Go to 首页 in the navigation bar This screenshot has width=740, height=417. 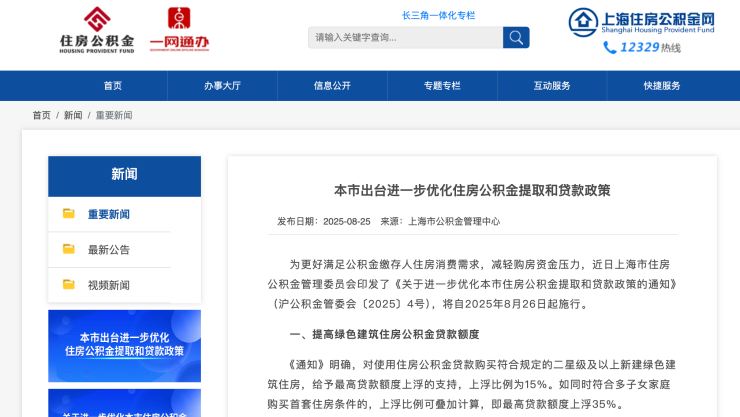pos(113,85)
